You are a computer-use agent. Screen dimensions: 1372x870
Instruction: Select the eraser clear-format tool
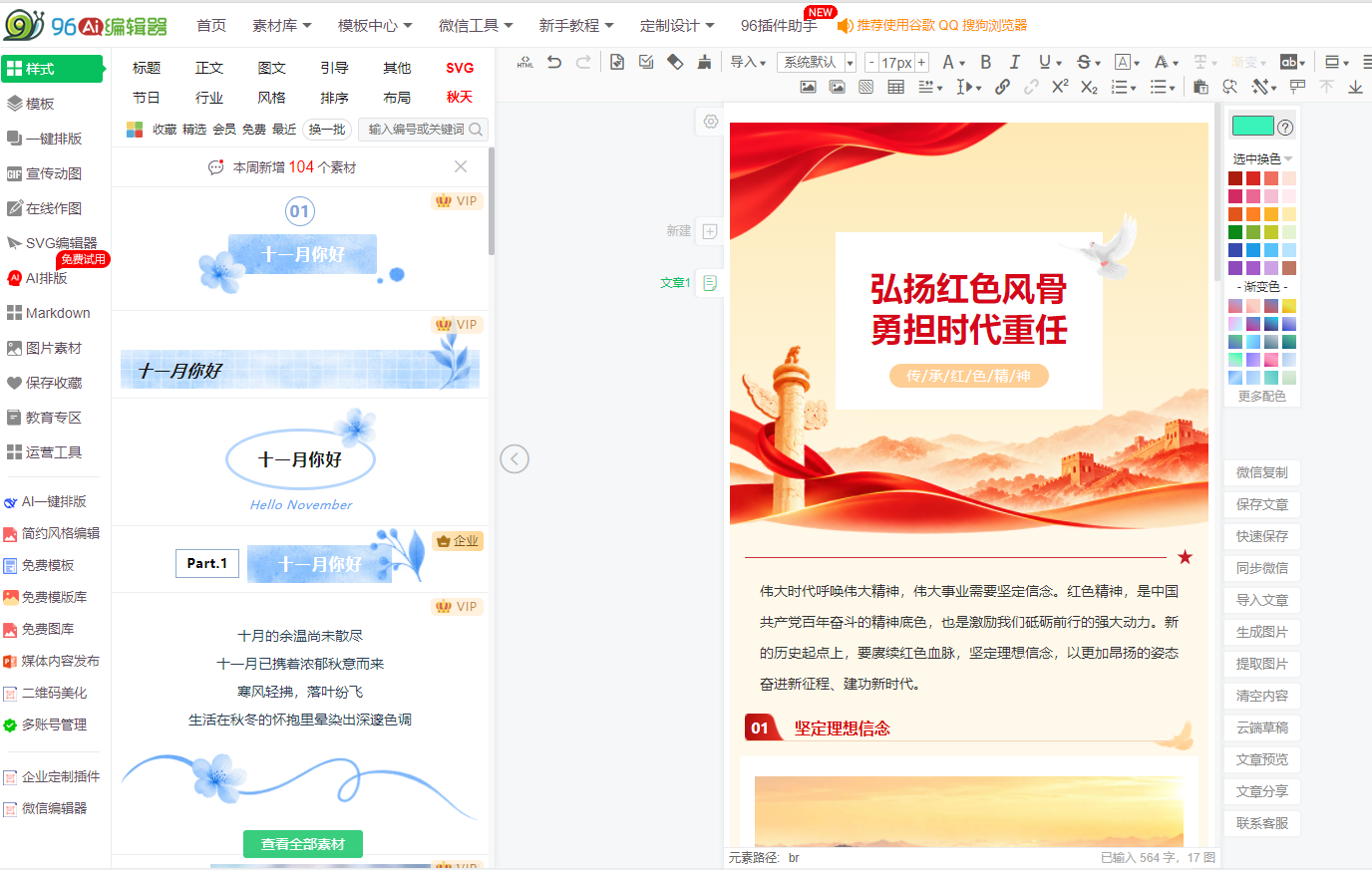click(x=675, y=62)
